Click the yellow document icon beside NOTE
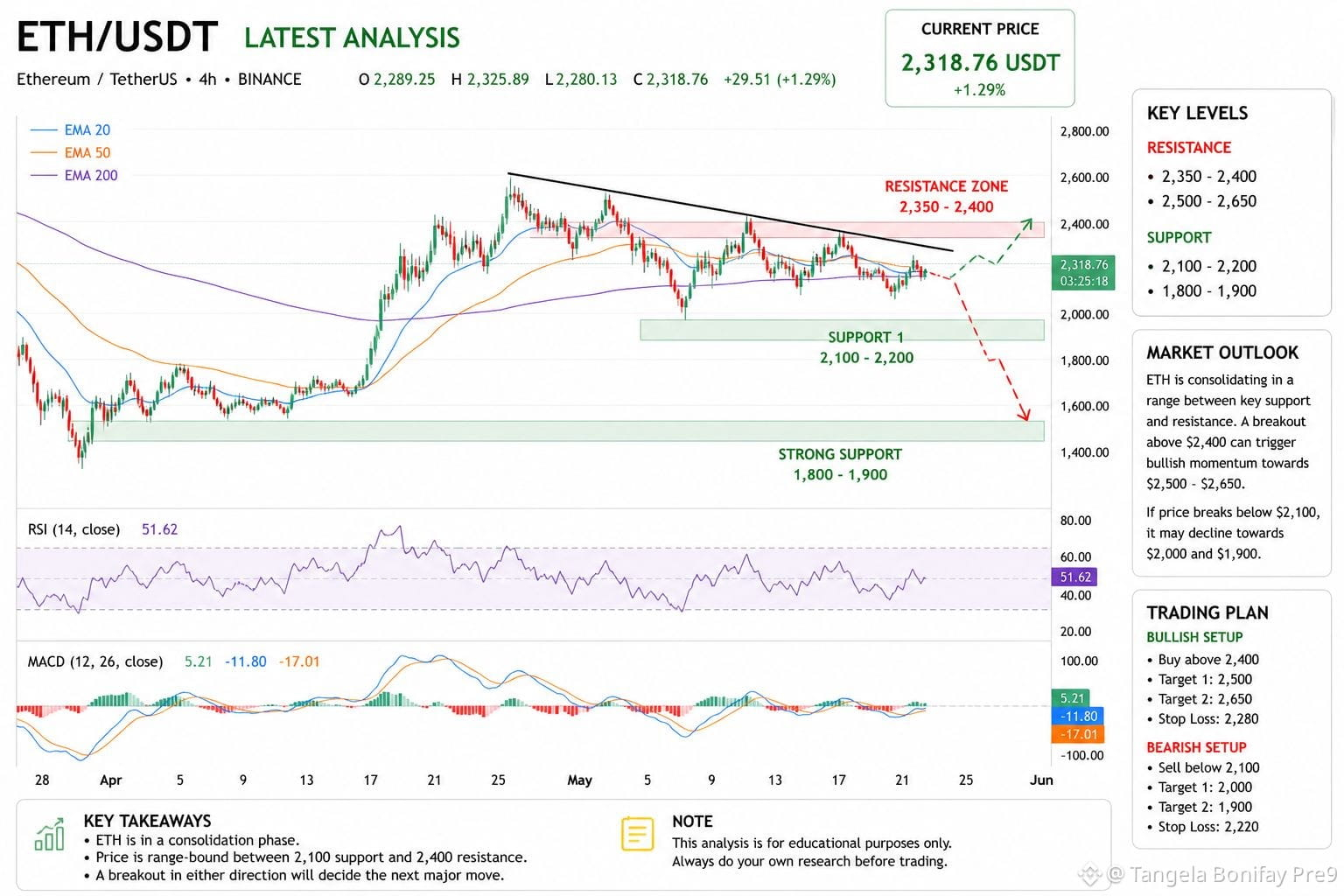1344x896 pixels. [x=637, y=834]
